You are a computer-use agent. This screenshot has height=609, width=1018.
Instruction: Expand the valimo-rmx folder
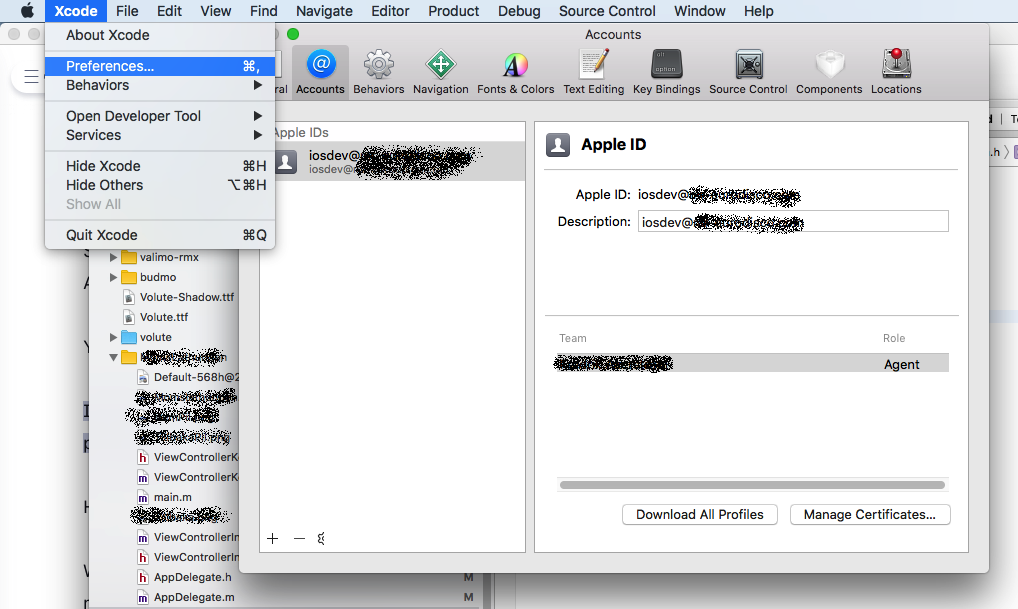tap(113, 257)
